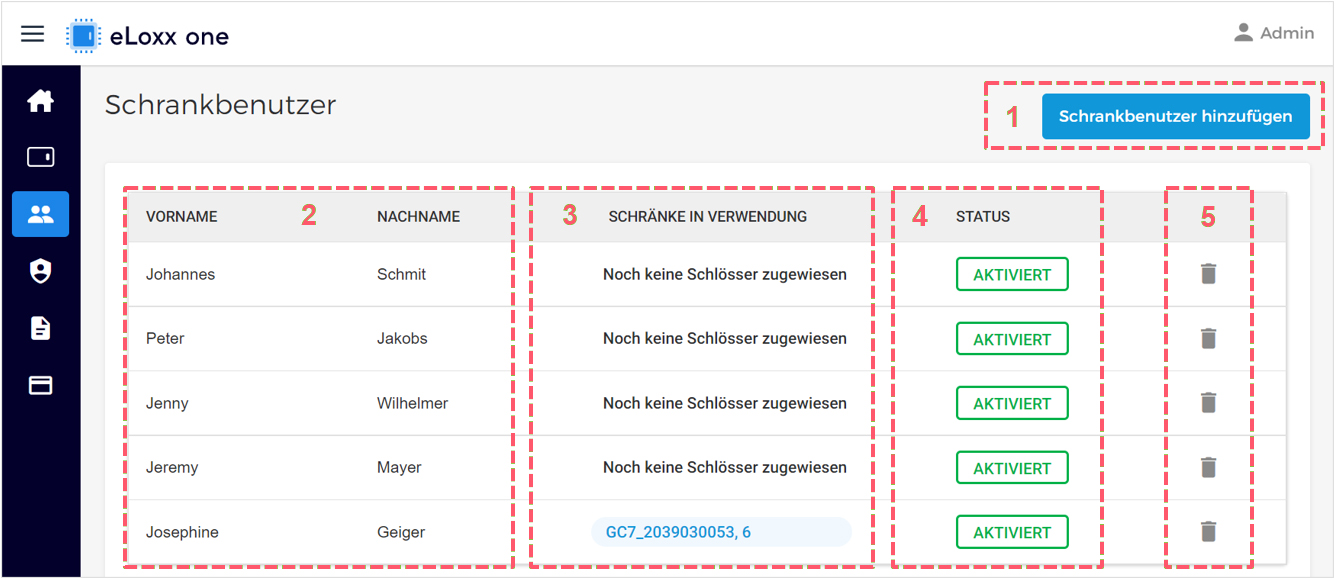Screen dimensions: 1335x580
Task: Delete user Johannes Schmit with trash icon
Action: tap(1209, 274)
